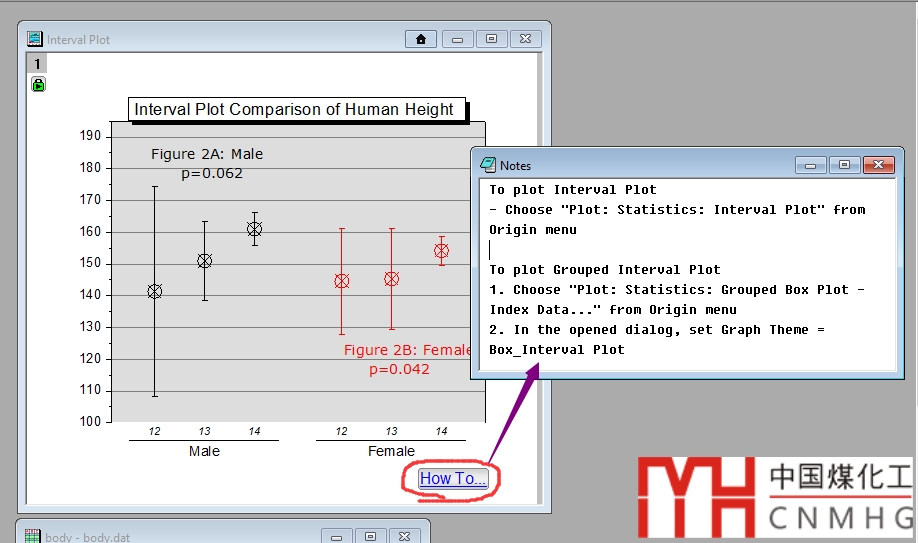Select the black data point at Male 14

tap(254, 229)
